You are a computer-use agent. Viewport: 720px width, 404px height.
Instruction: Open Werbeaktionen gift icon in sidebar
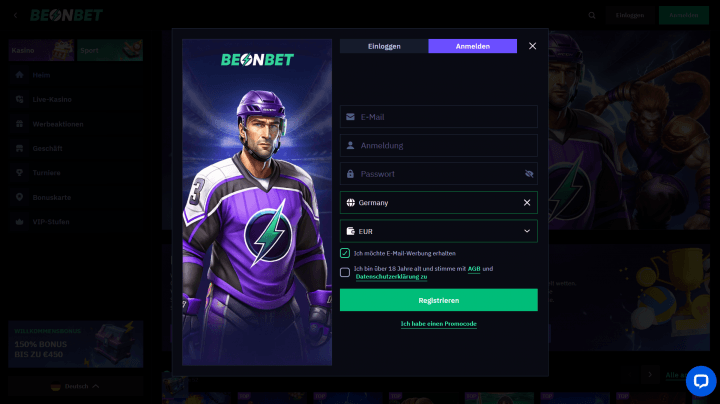(19, 124)
